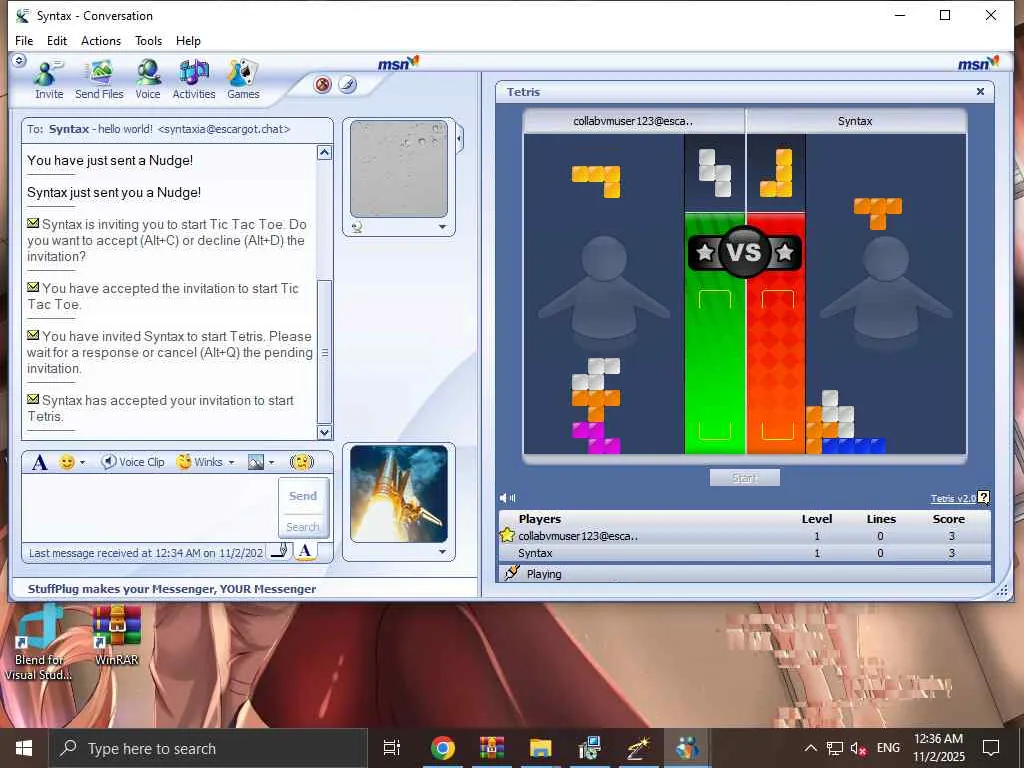Viewport: 1024px width, 768px height.
Task: Open Blend for Visual Studio shortcut
Action: coord(39,642)
